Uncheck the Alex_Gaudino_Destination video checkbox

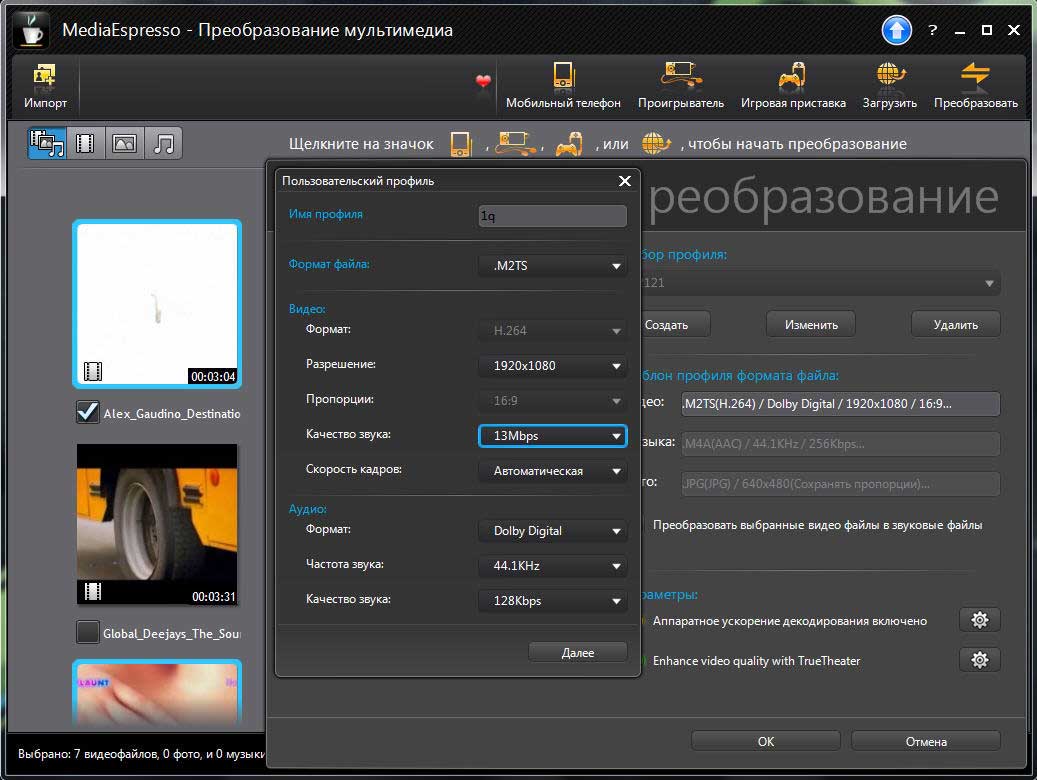(88, 412)
